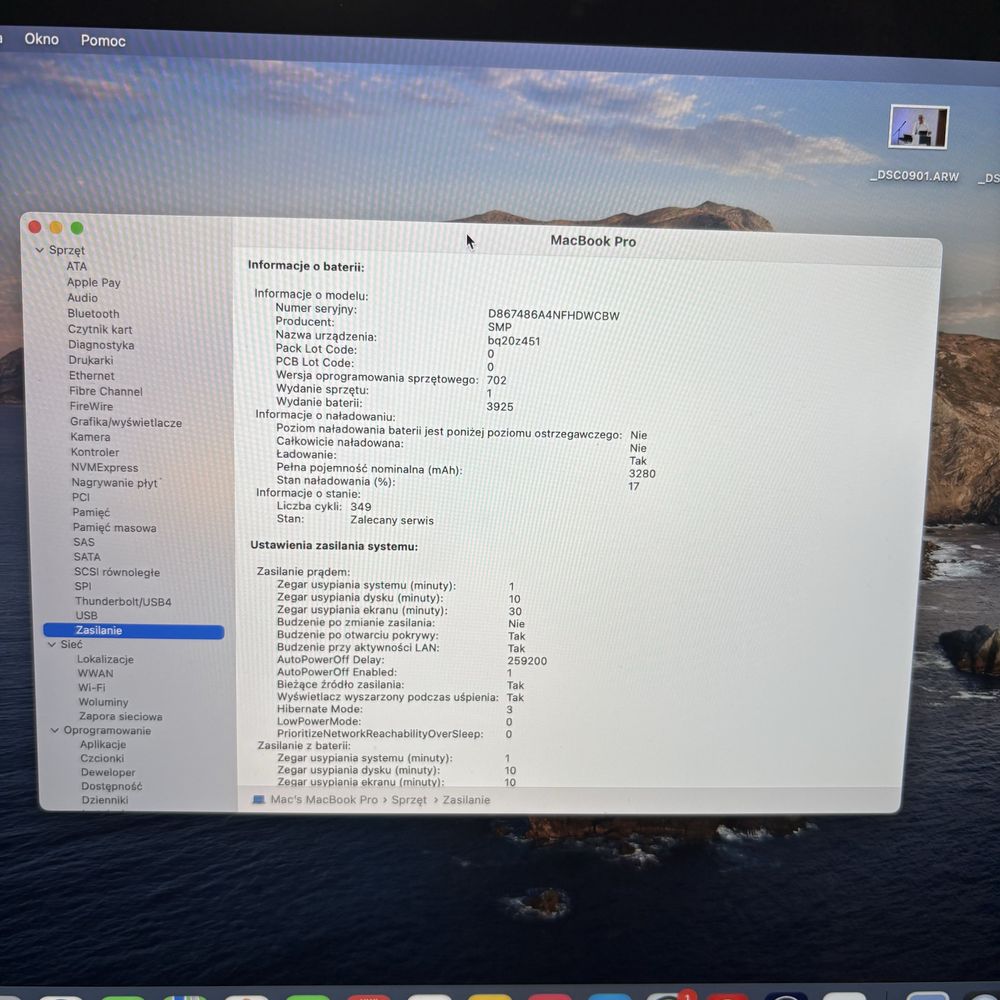The image size is (1000, 1000).
Task: Select the _DSC0901.ARW desktop file thumbnail
Action: (x=918, y=127)
